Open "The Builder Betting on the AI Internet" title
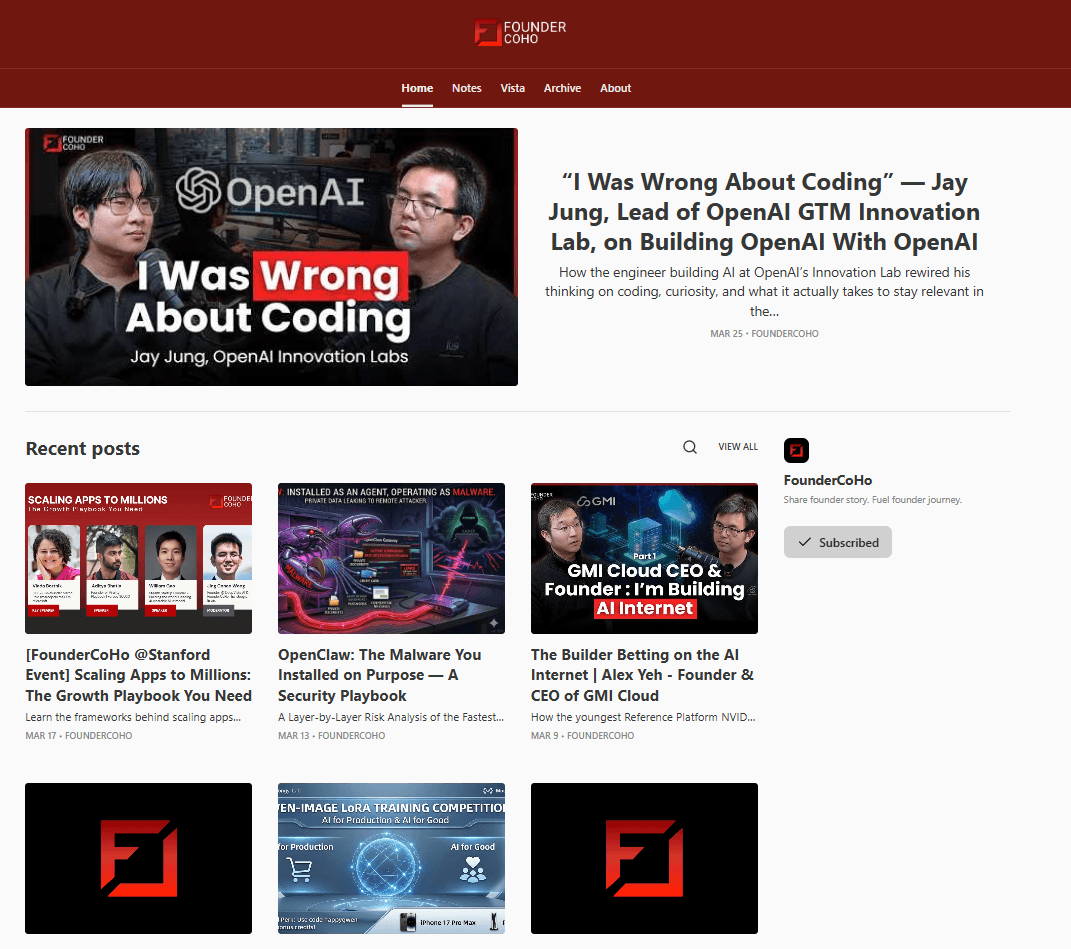 point(642,675)
